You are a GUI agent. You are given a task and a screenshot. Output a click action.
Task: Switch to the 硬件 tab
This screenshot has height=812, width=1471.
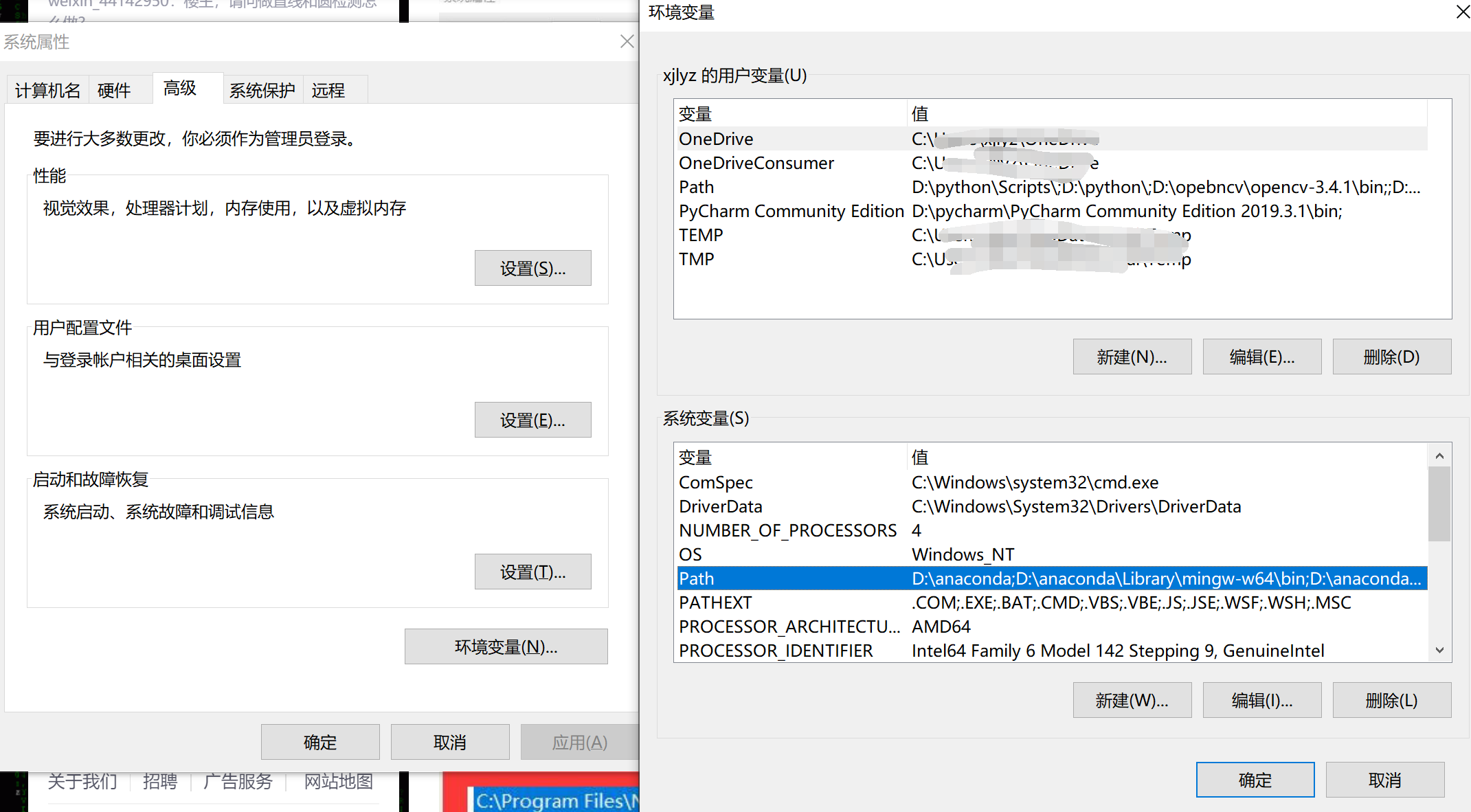114,89
